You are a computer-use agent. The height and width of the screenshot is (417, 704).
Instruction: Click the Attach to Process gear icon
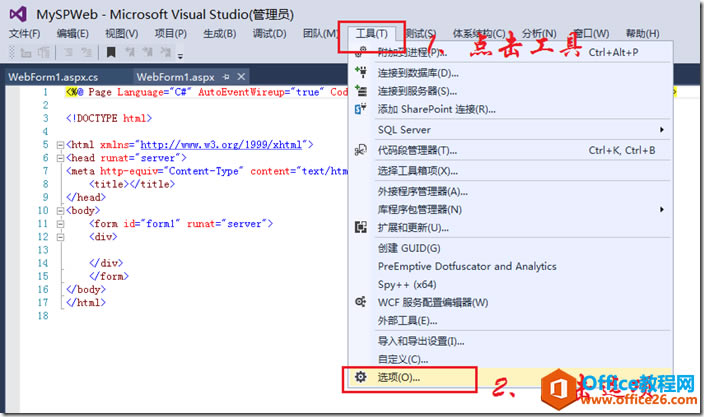(361, 52)
